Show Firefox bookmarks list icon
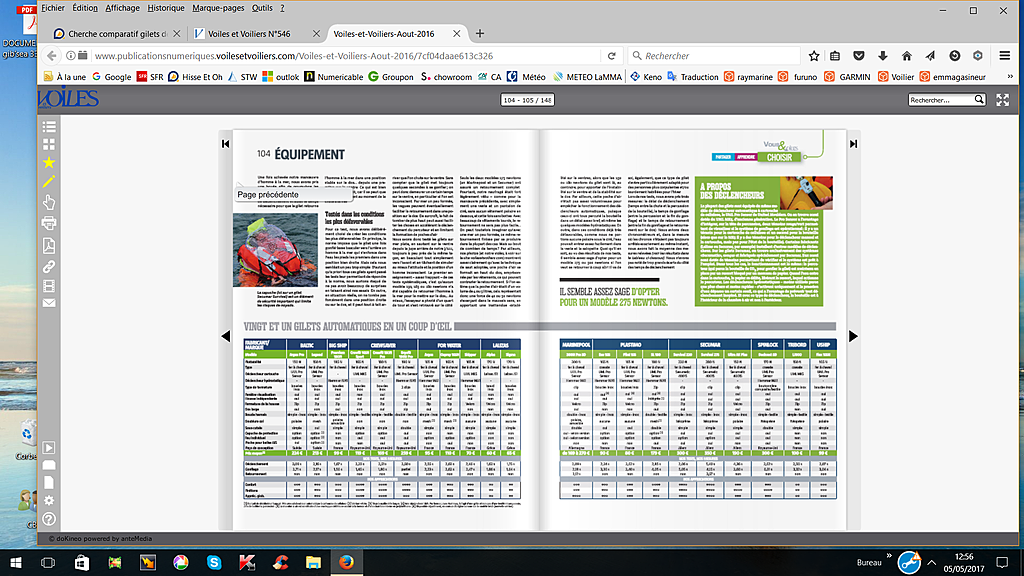This screenshot has width=1024, height=576. click(x=835, y=56)
